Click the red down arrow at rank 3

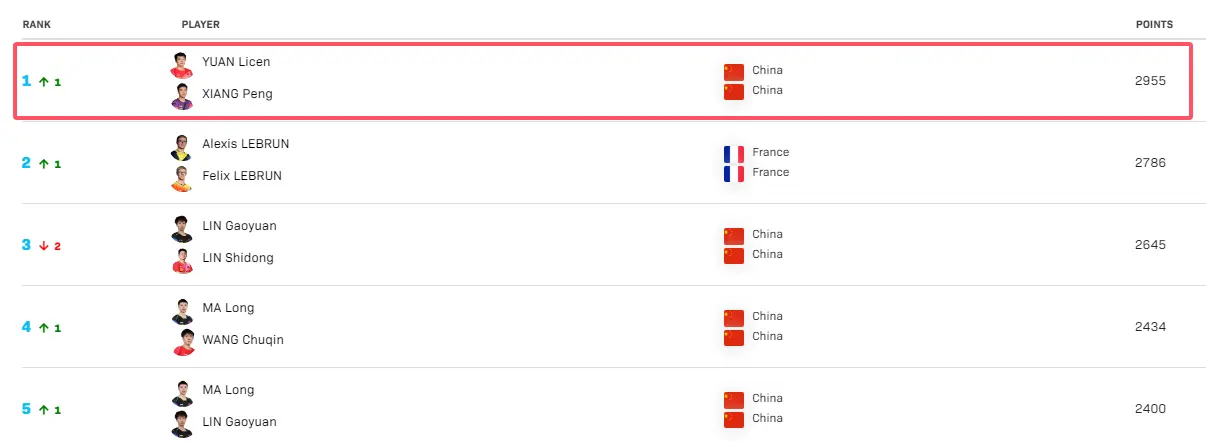point(44,246)
